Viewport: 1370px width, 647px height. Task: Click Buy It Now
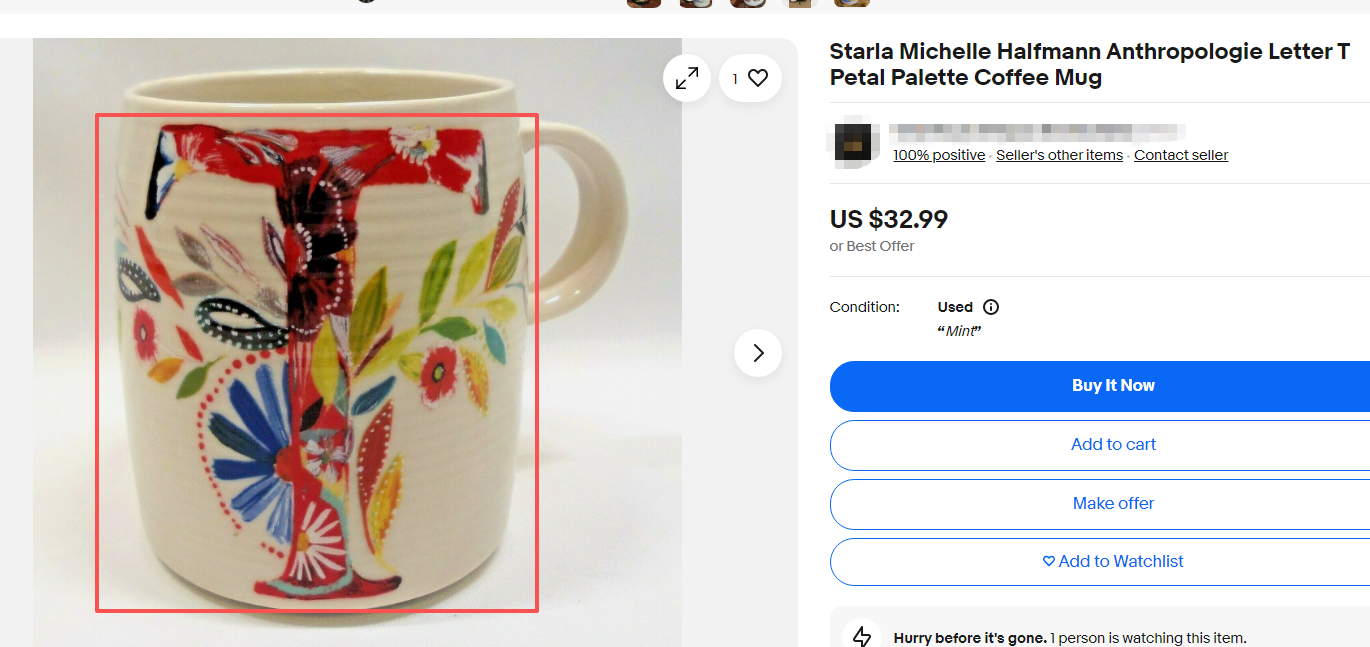pos(1113,385)
